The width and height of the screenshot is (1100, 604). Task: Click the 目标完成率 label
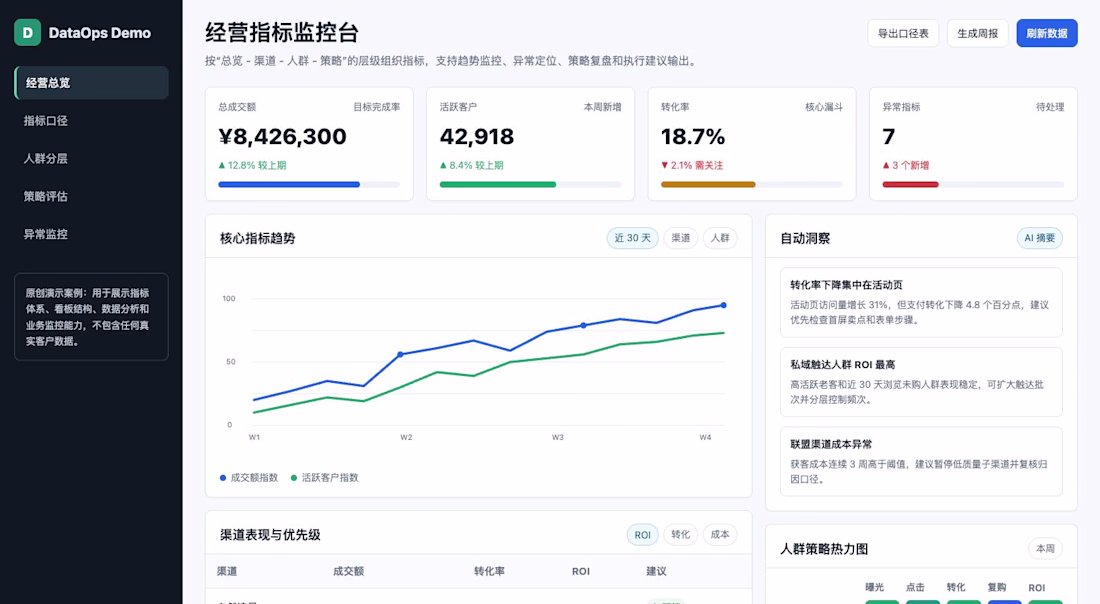[x=377, y=107]
